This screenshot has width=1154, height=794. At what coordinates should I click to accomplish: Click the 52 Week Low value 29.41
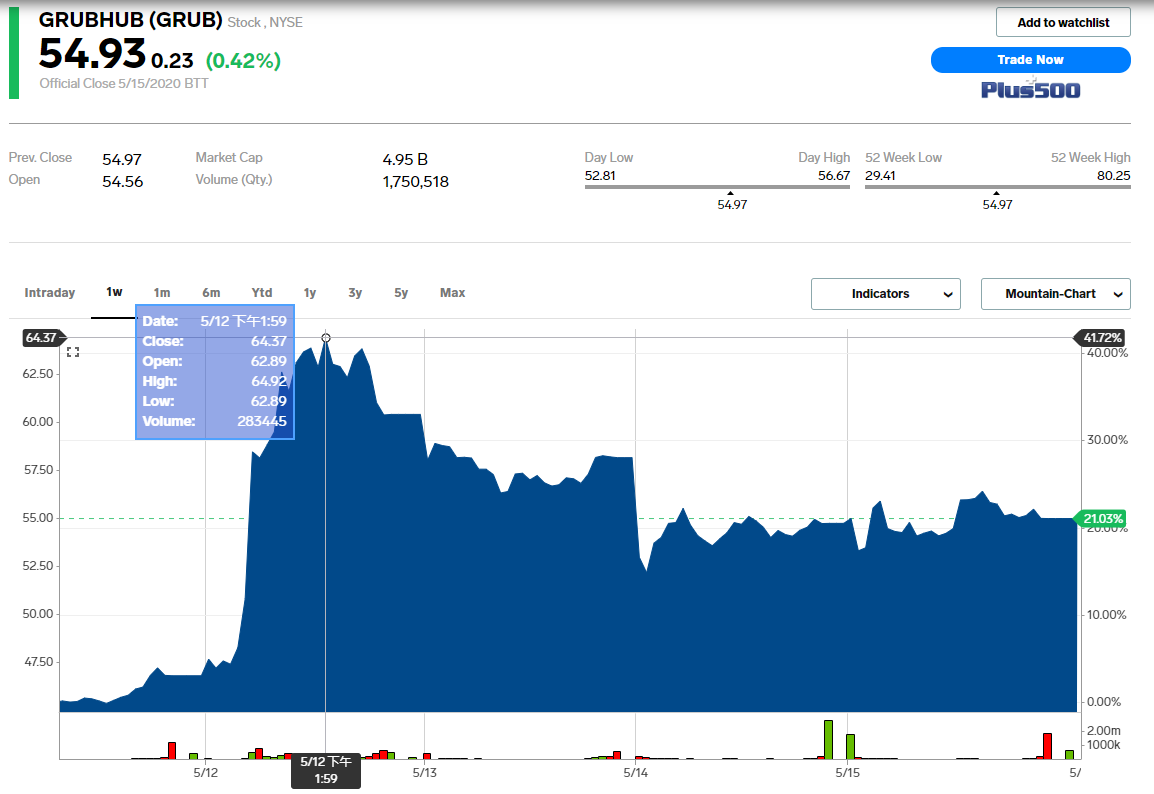[880, 176]
